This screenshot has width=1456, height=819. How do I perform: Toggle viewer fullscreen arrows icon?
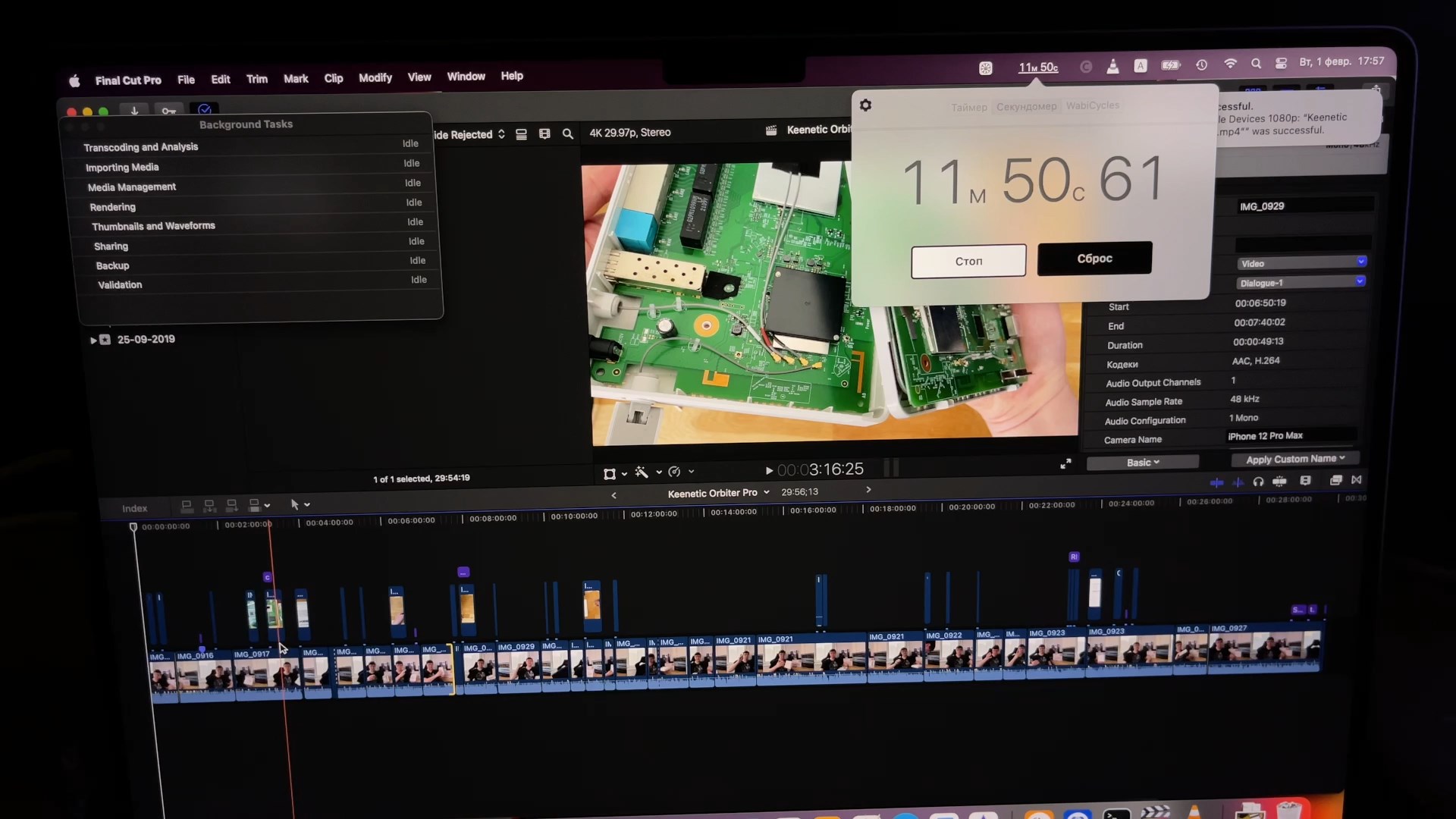click(x=1065, y=463)
